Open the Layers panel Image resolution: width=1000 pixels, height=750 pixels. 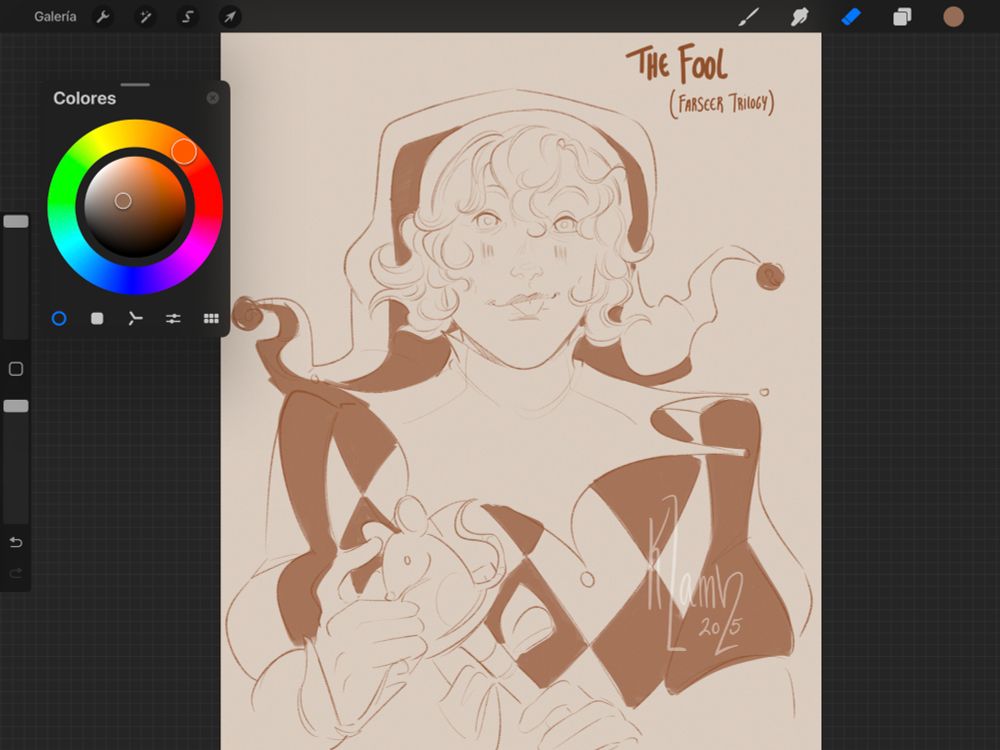902,17
